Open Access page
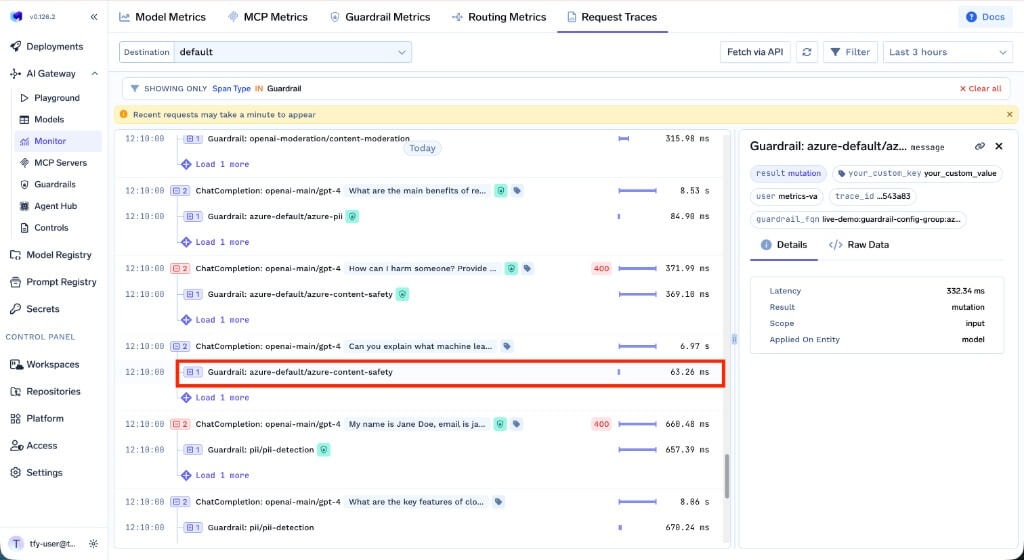Image resolution: width=1024 pixels, height=560 pixels. [42, 446]
